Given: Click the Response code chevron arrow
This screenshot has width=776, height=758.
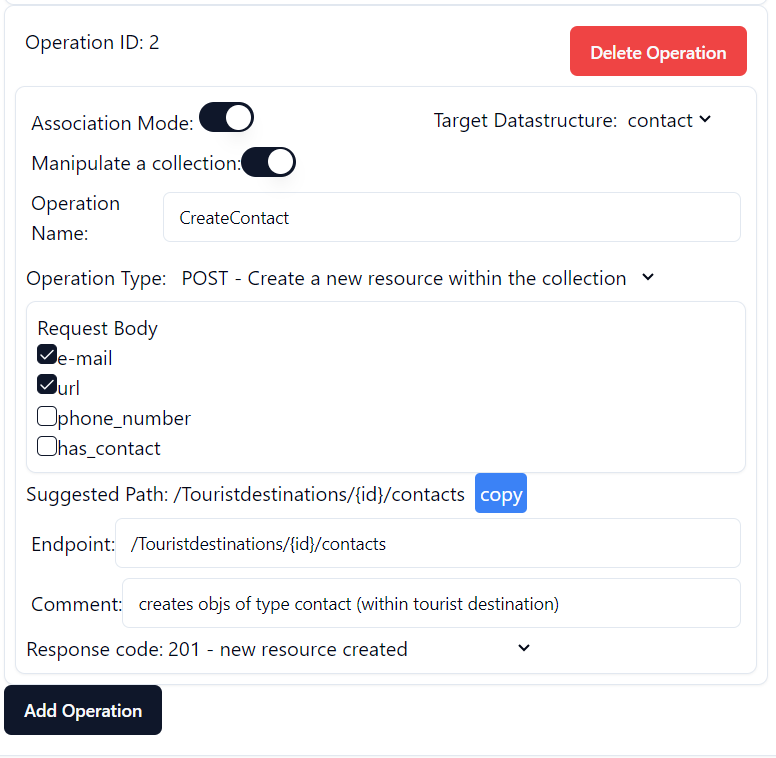Looking at the screenshot, I should coord(523,648).
